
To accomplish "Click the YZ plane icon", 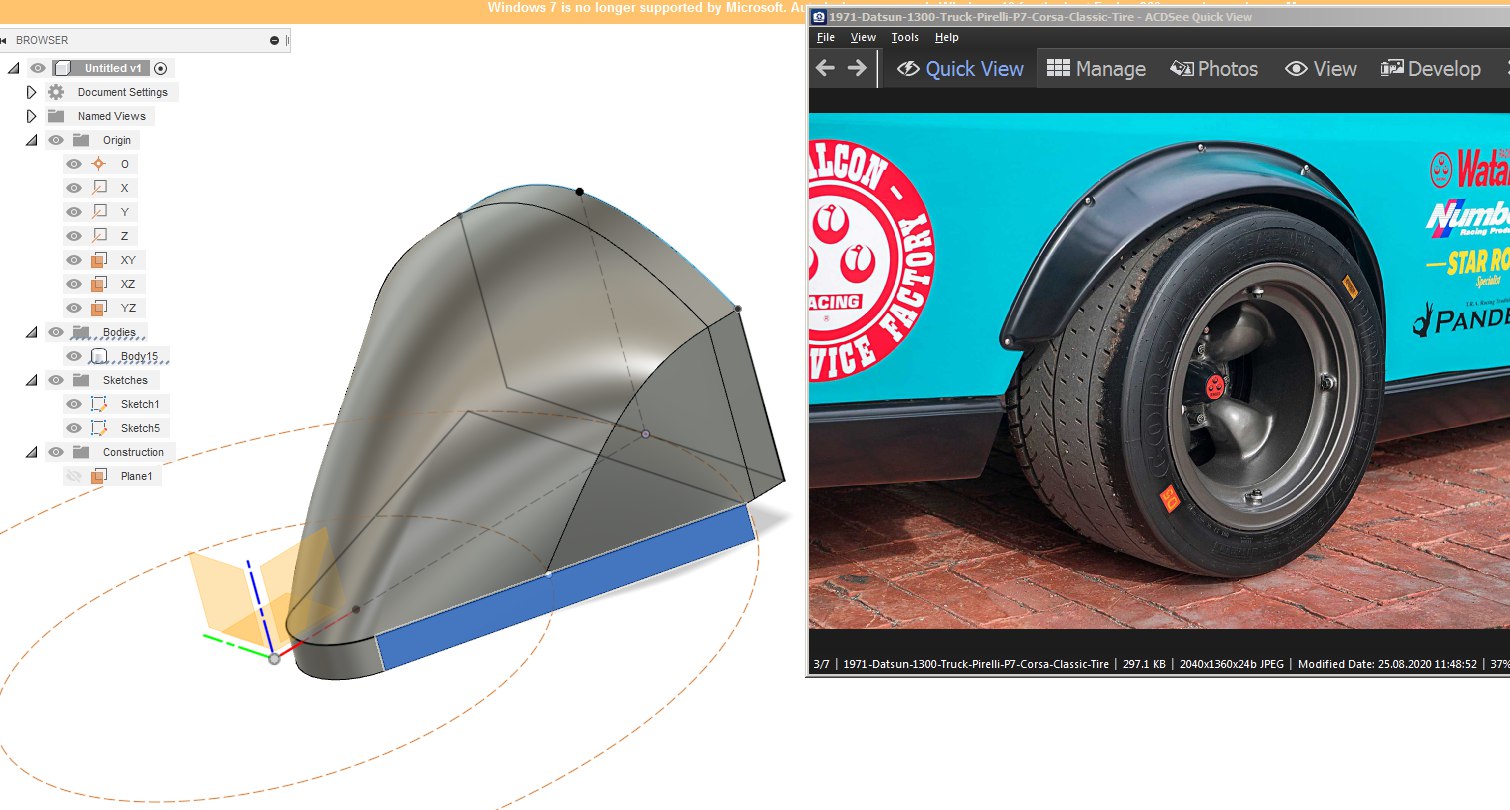I will (x=98, y=308).
